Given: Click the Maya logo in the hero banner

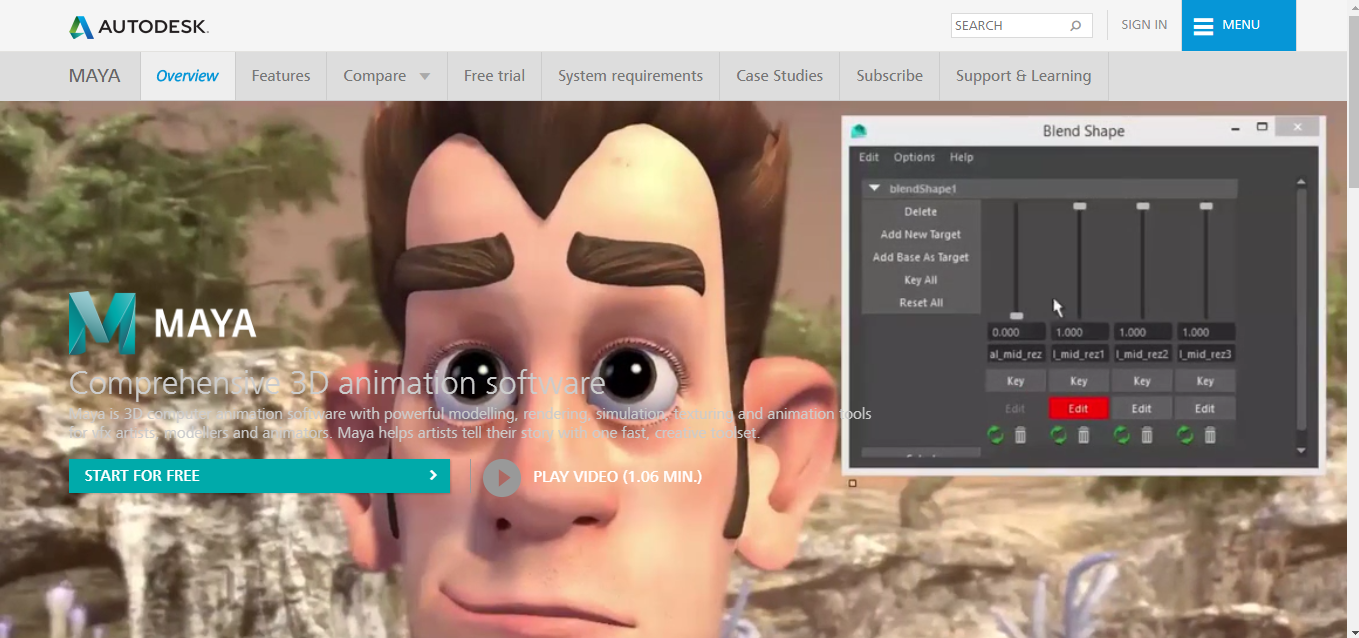Looking at the screenshot, I should click(x=162, y=323).
